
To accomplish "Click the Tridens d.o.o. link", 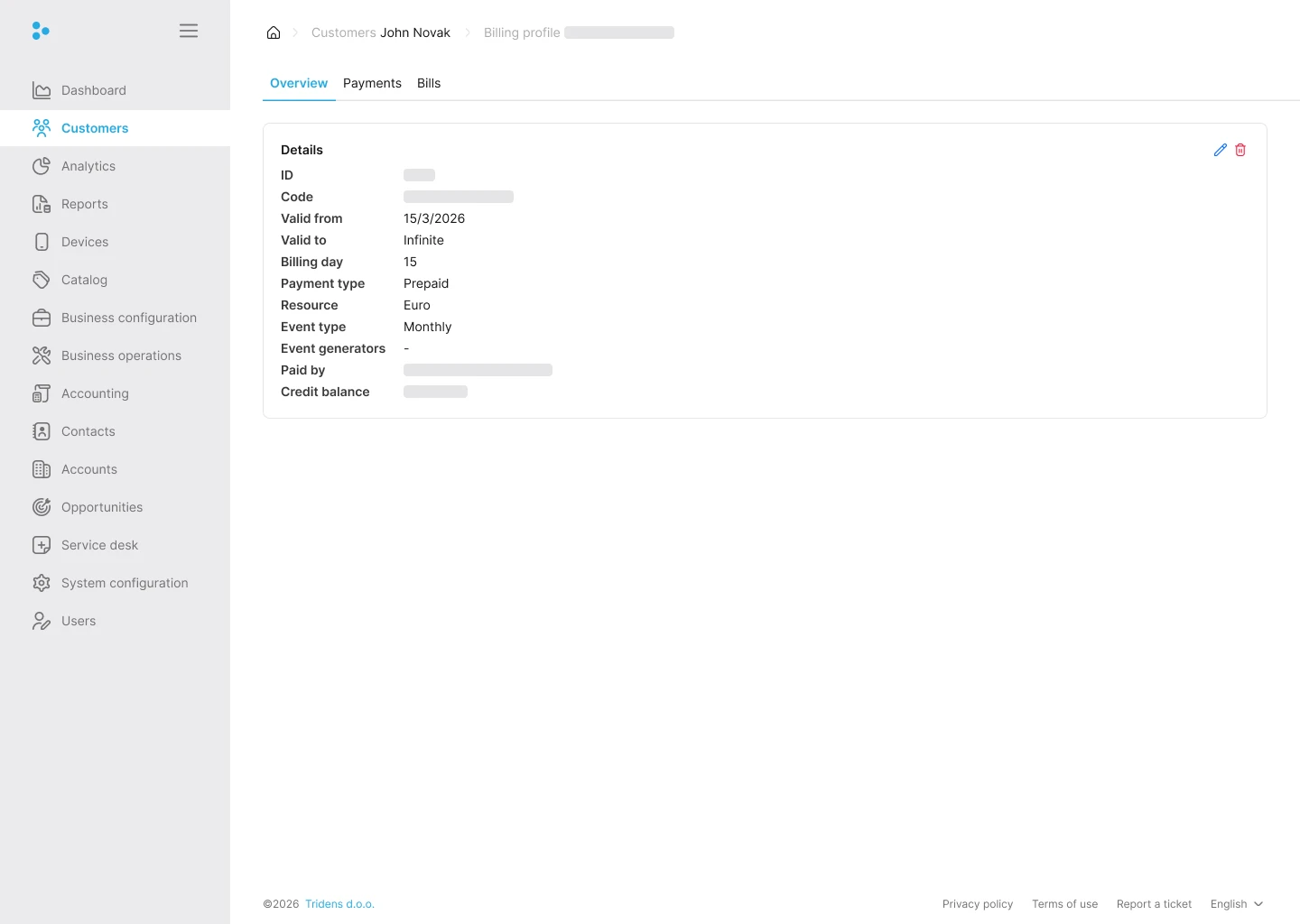I will coord(339,904).
